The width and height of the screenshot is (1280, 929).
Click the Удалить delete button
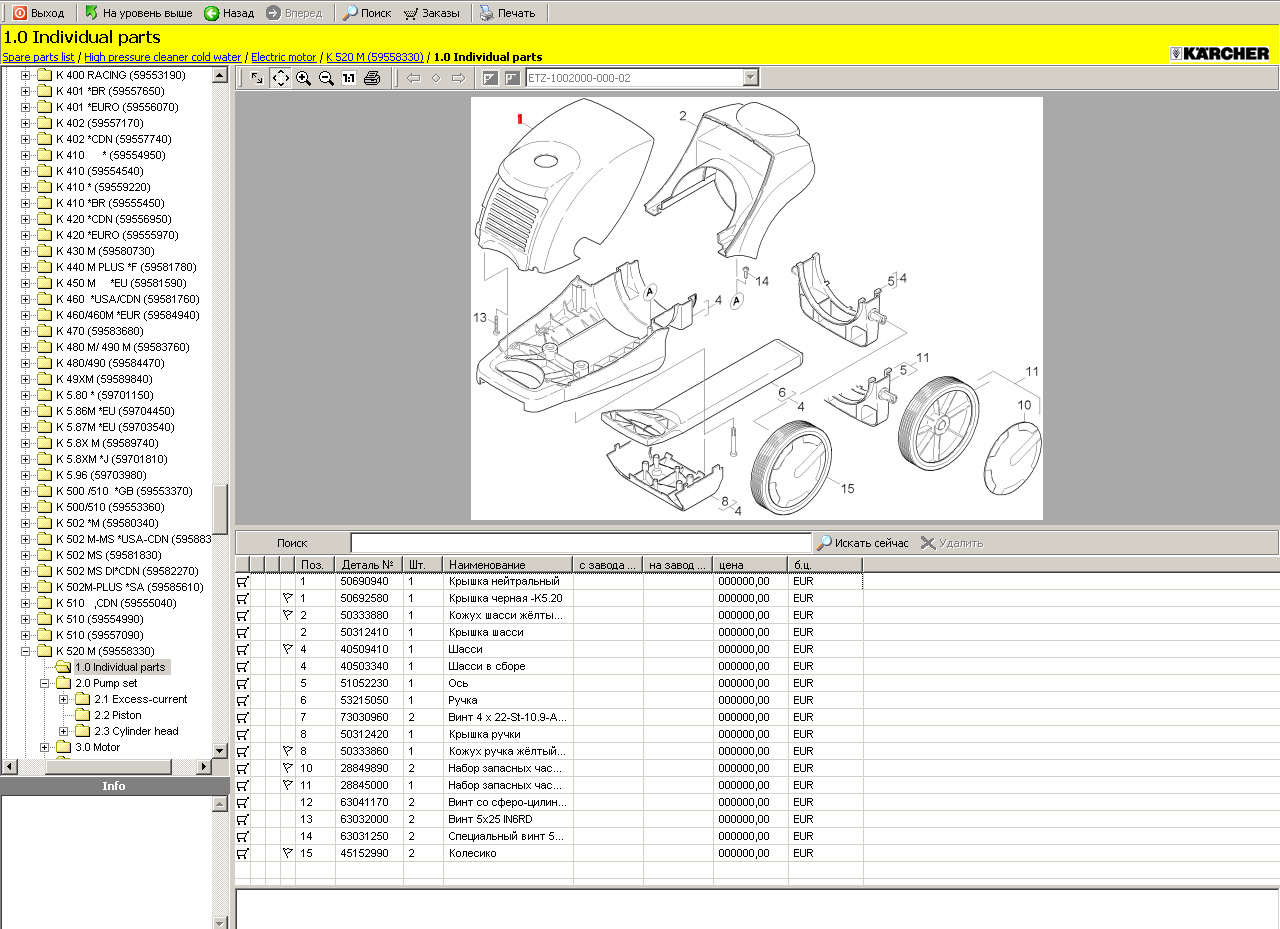click(952, 543)
